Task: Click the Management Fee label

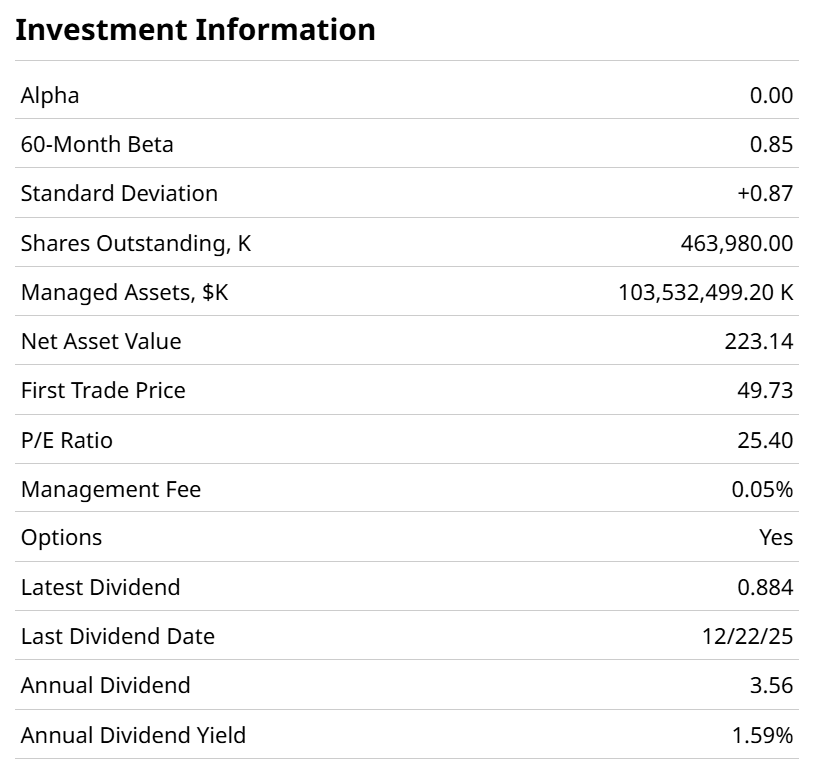Action: pyautogui.click(x=111, y=489)
